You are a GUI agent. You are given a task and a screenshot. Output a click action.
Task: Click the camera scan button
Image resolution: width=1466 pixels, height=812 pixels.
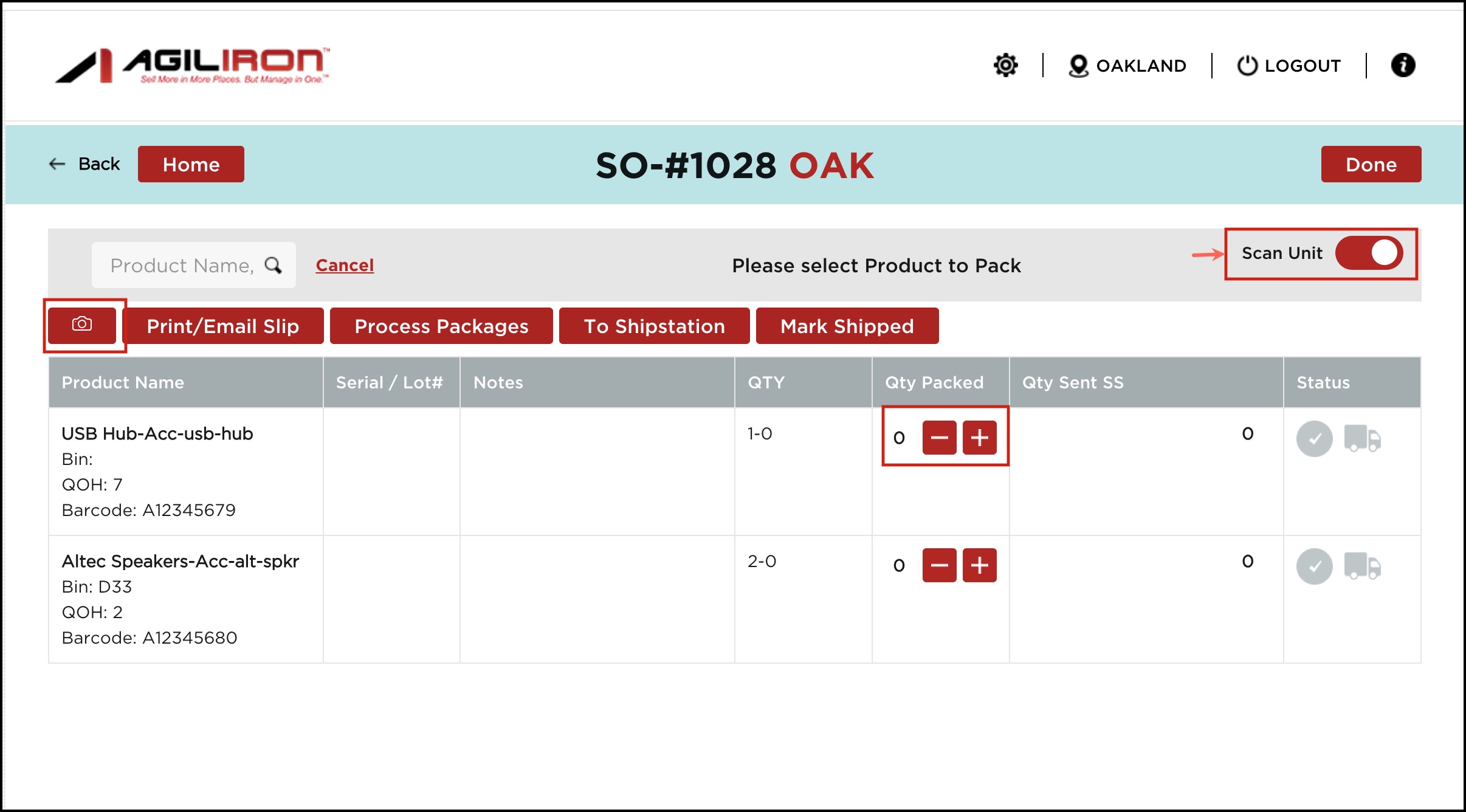click(82, 325)
